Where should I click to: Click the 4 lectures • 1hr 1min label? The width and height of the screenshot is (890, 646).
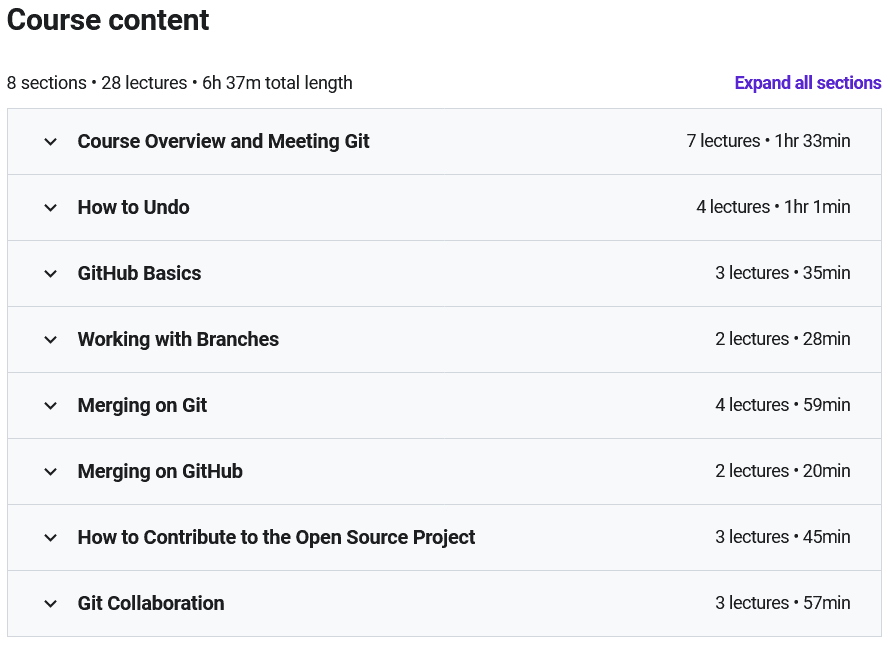(773, 207)
